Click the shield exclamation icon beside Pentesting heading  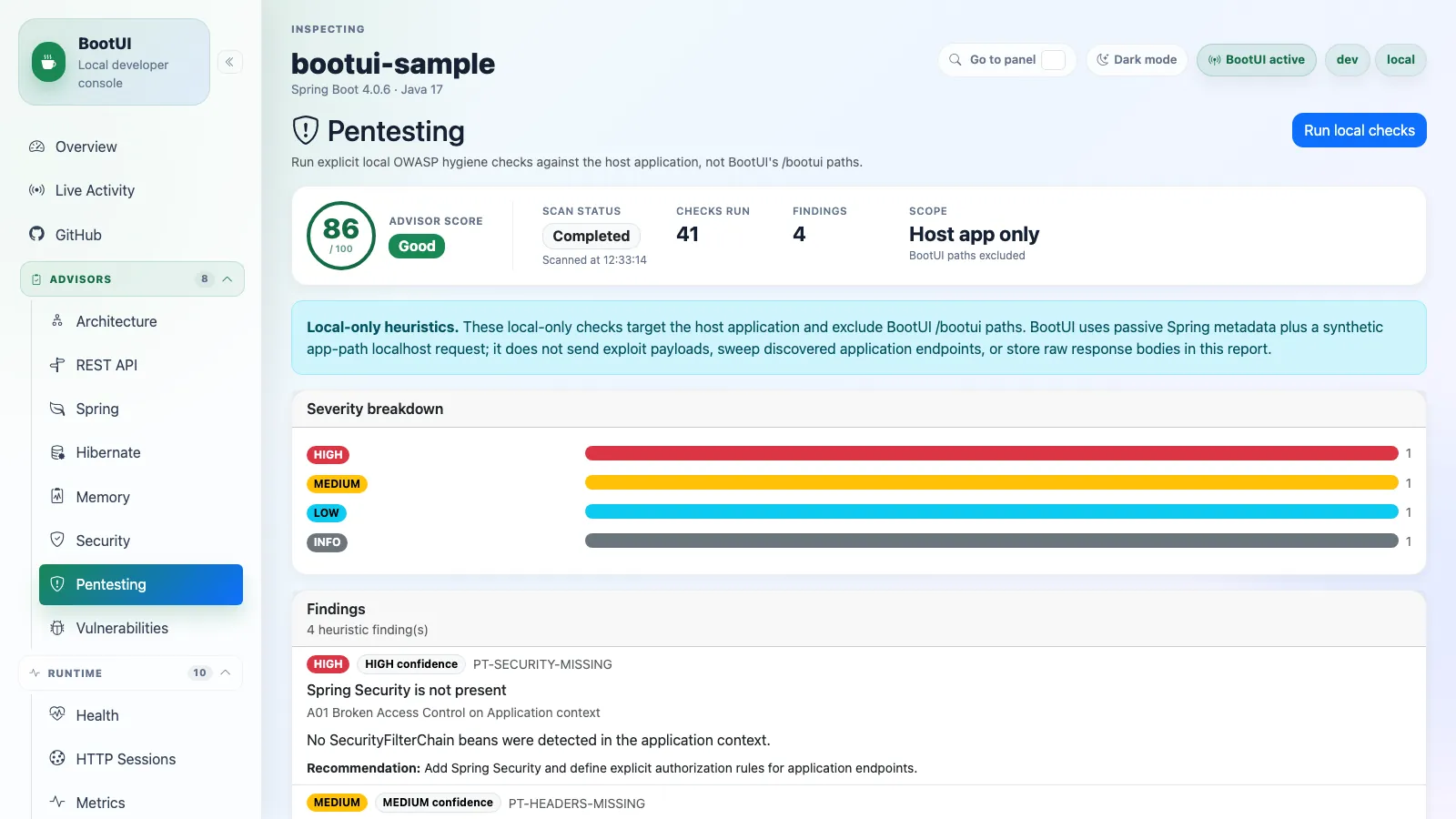coord(306,130)
